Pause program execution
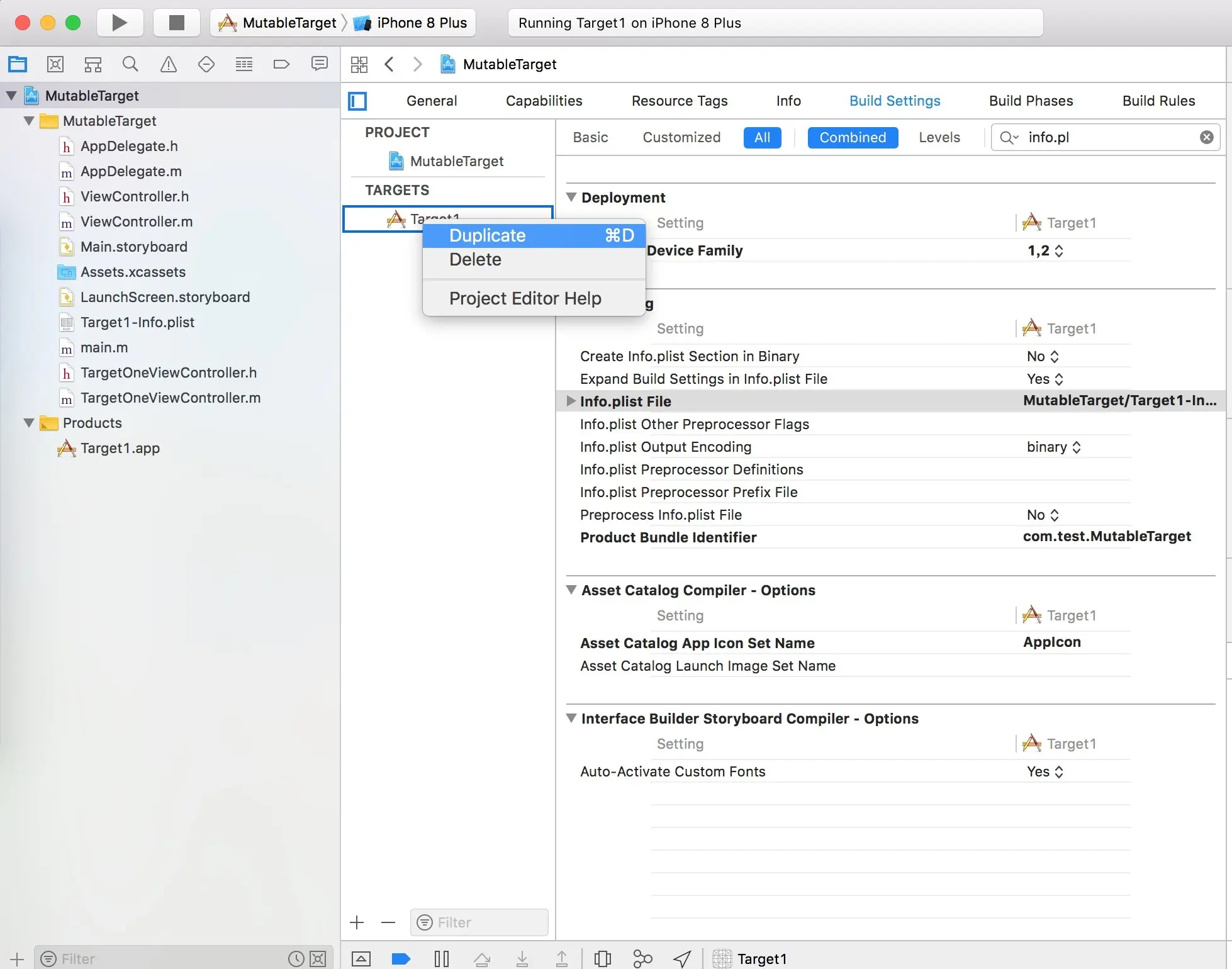This screenshot has width=1232, height=969. pos(442,959)
